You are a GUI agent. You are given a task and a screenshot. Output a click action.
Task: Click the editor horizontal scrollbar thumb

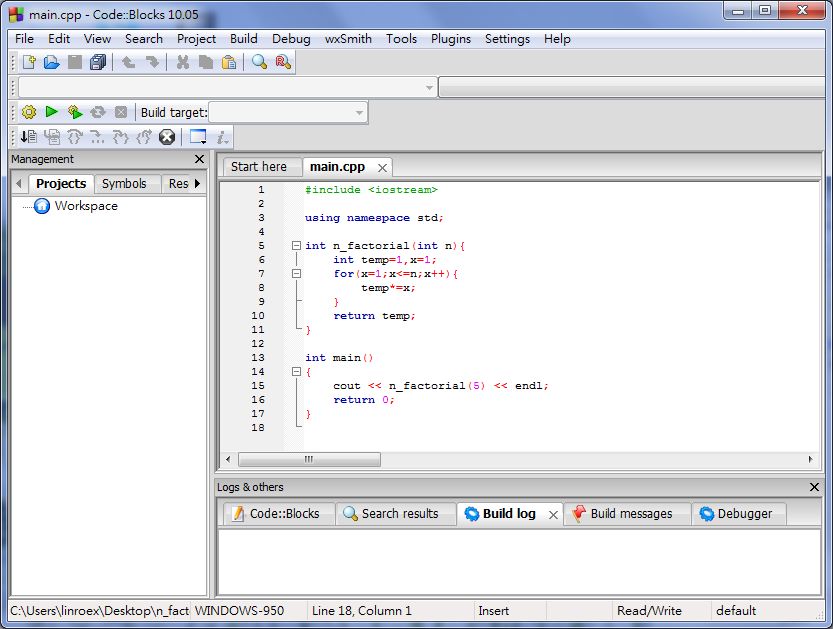coord(309,459)
